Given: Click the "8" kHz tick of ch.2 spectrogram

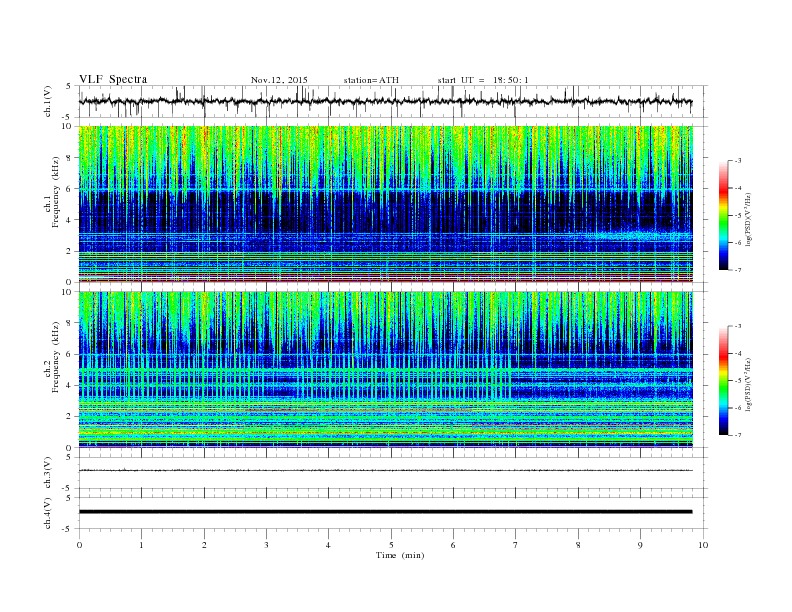Looking at the screenshot, I should click(69, 323).
